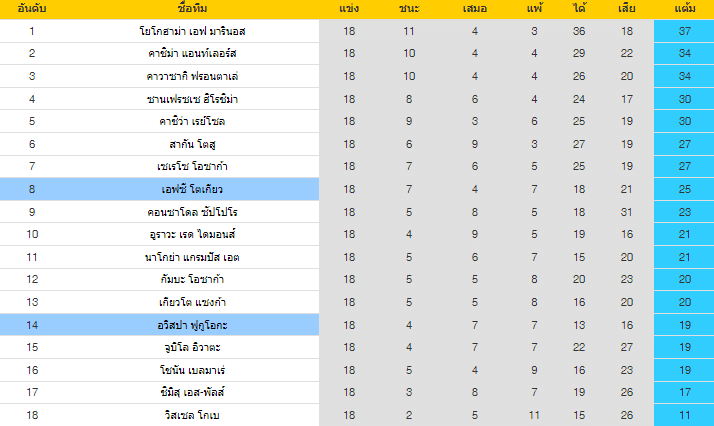Screen dimensions: 714x426
Task: Click the ชนะ column header
Action: (409, 8)
